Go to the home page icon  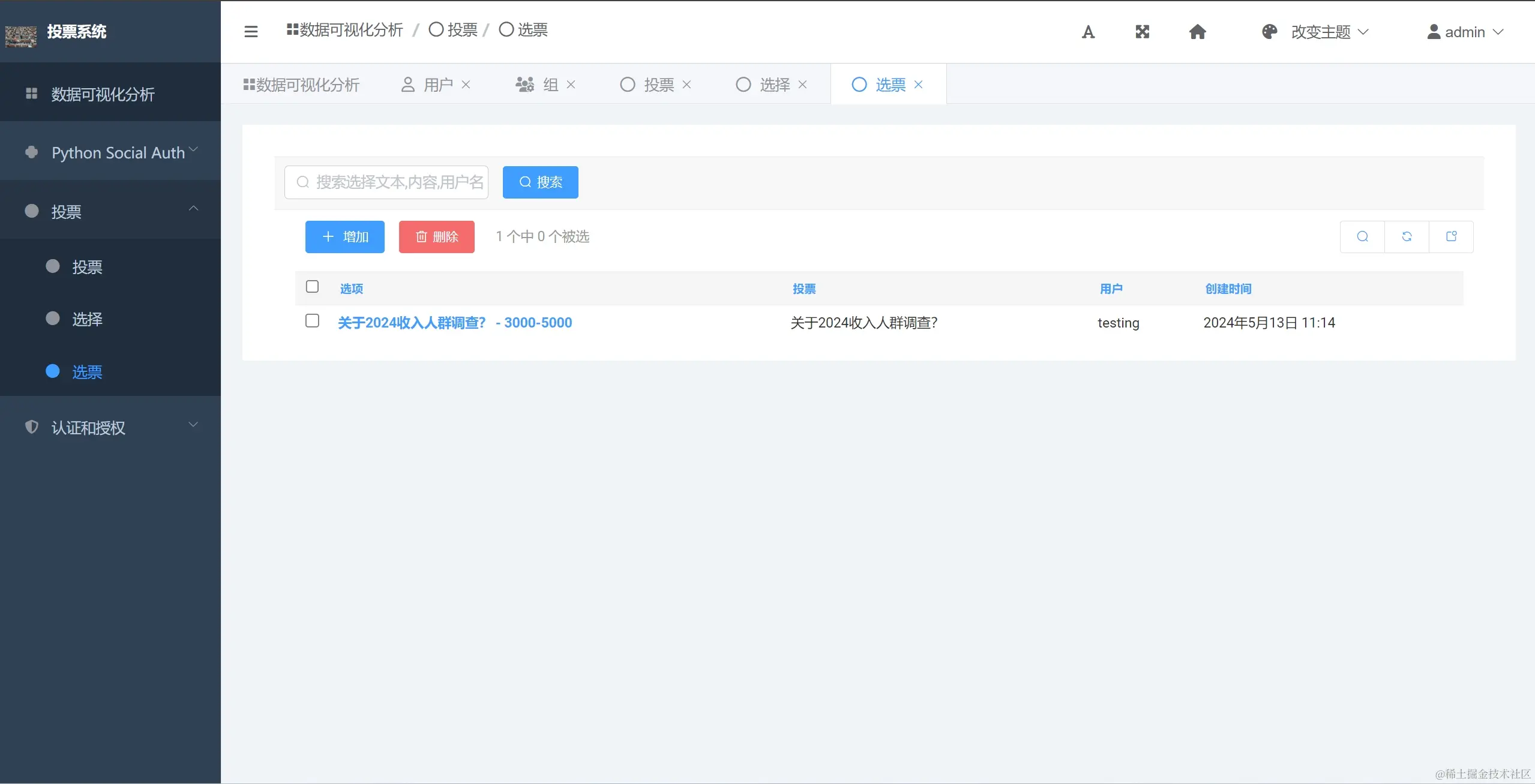pyautogui.click(x=1197, y=32)
